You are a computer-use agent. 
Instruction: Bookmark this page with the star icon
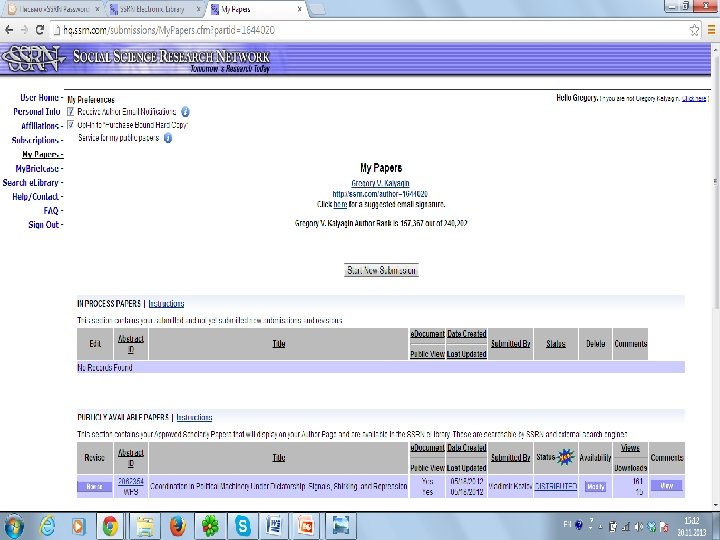click(x=694, y=30)
